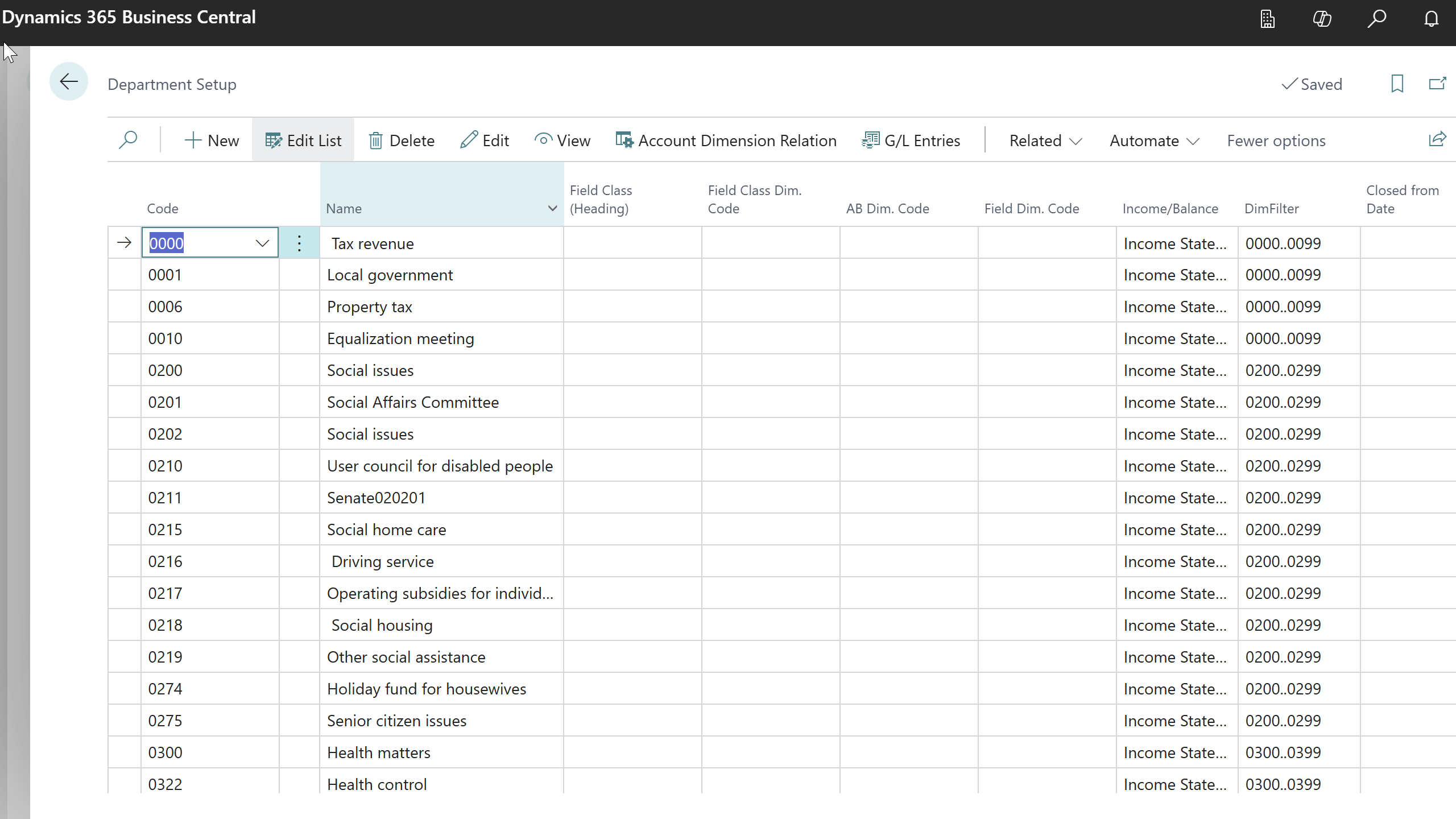The height and width of the screenshot is (819, 1456).
Task: Click code cell 0211
Action: pyautogui.click(x=210, y=498)
